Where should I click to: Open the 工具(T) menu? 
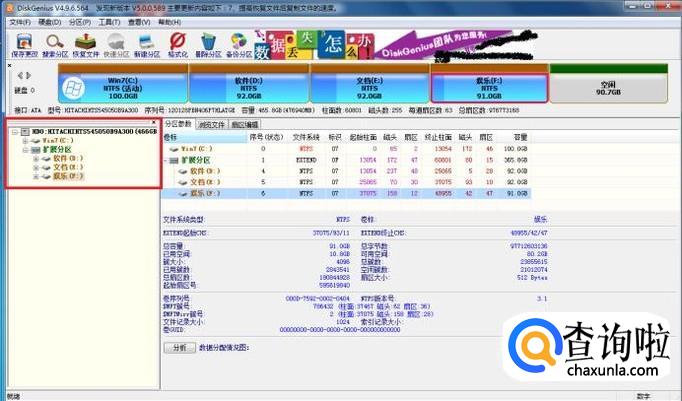109,22
